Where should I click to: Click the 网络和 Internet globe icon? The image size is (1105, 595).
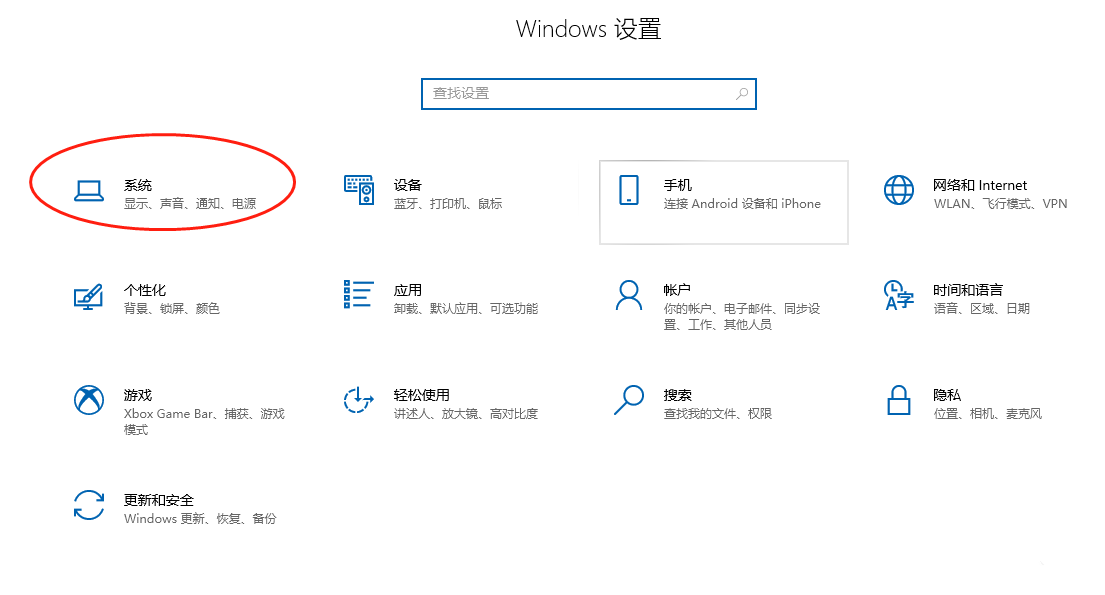(x=899, y=190)
